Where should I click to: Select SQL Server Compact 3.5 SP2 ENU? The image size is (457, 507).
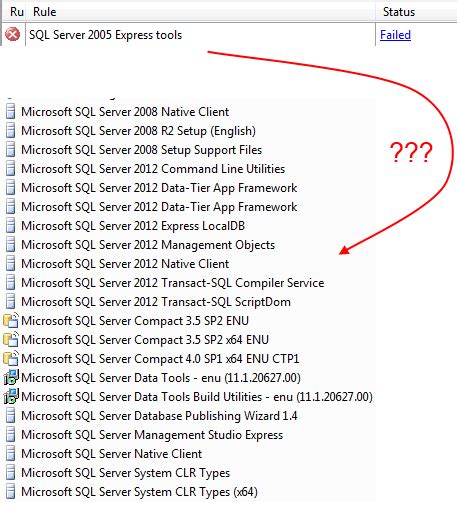tap(135, 320)
